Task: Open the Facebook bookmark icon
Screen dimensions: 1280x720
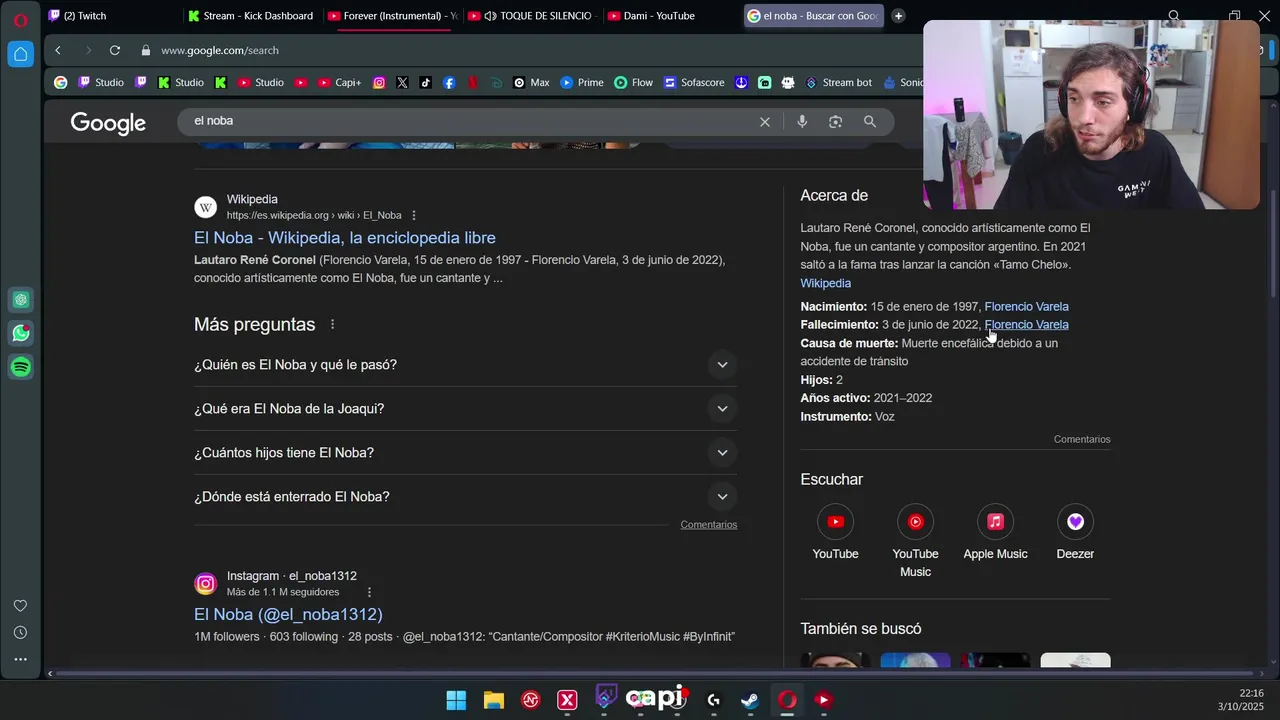Action: tap(449, 83)
